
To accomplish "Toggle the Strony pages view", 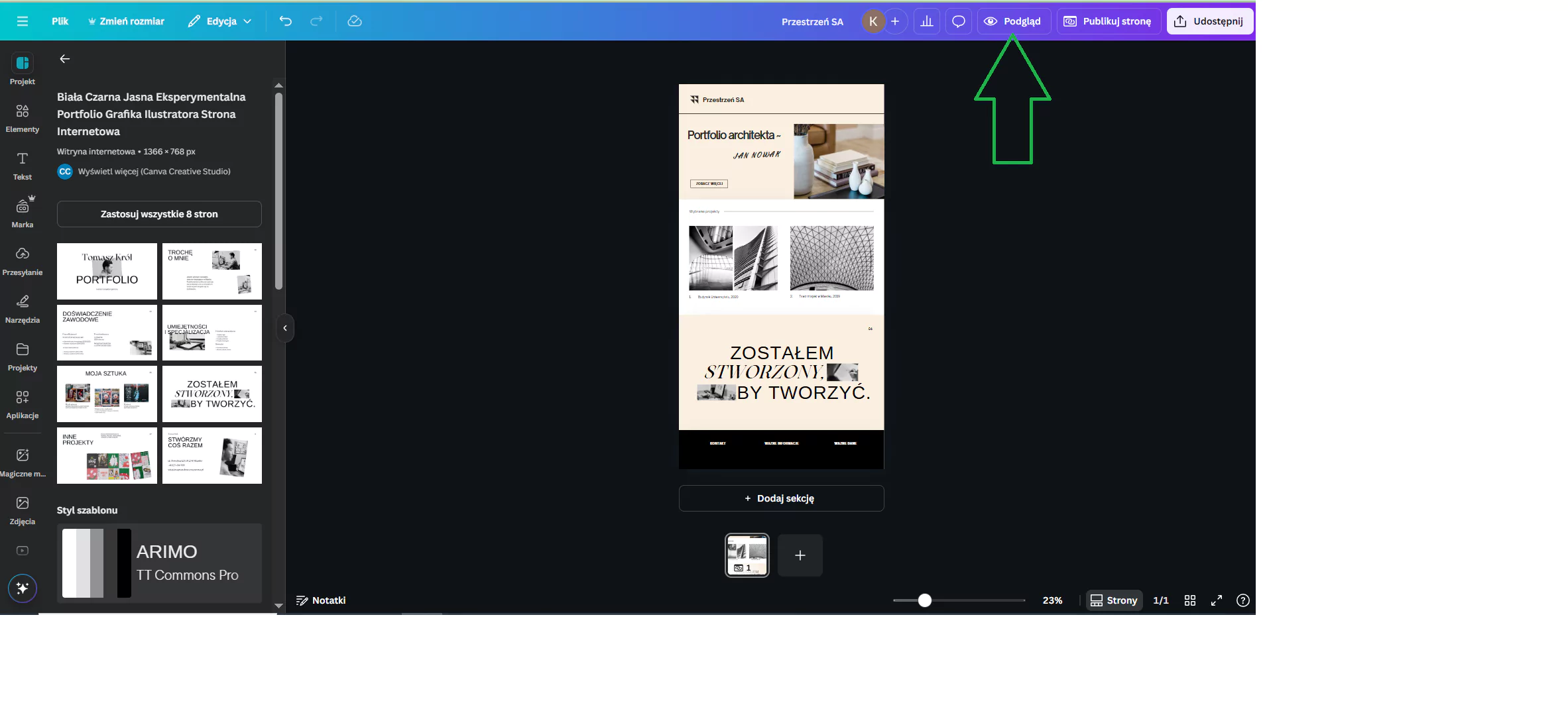I will [x=1114, y=600].
